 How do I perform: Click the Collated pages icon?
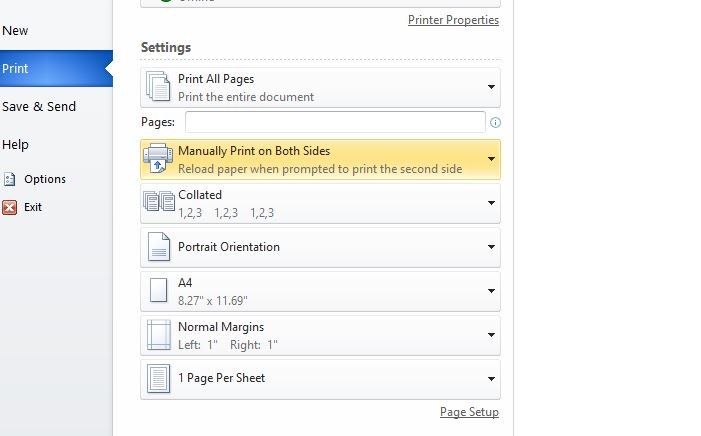[159, 203]
